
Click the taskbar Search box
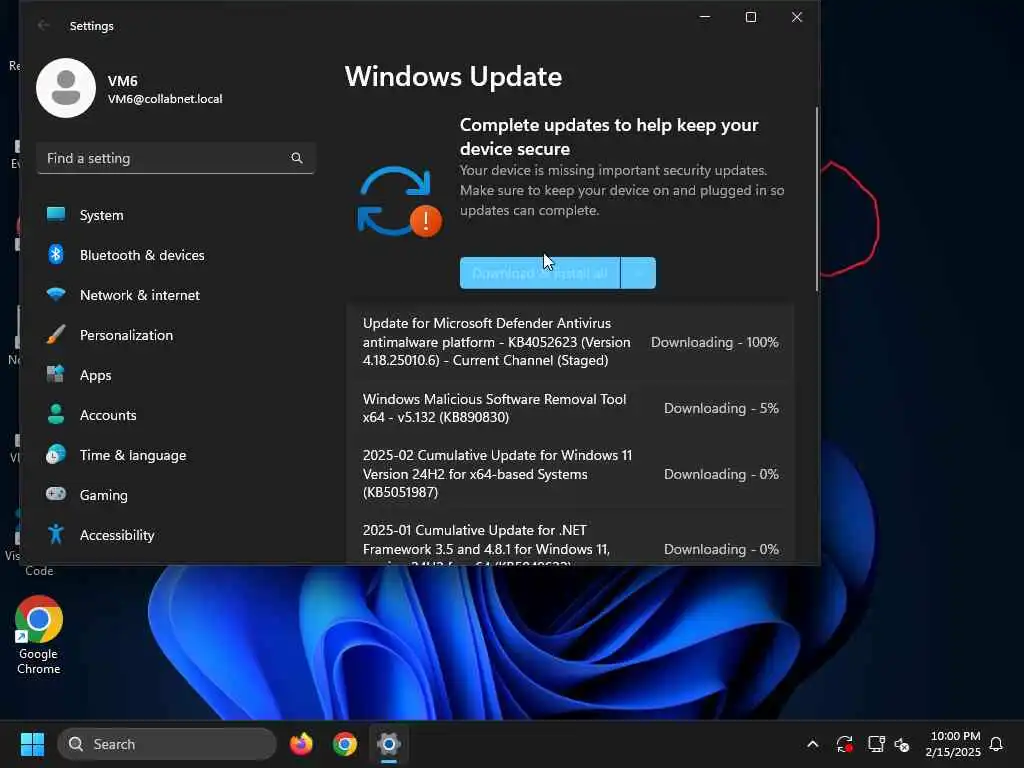[x=167, y=744]
